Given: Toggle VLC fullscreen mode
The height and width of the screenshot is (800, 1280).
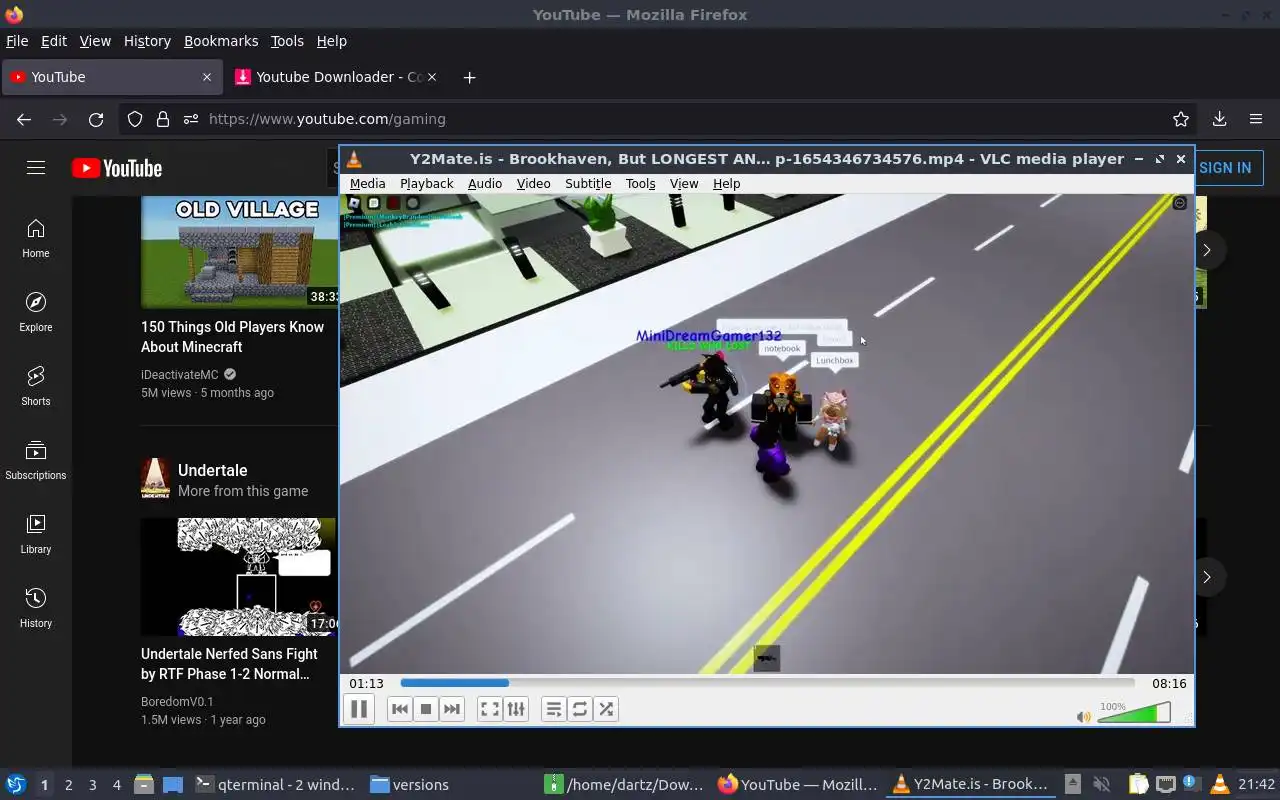Looking at the screenshot, I should 490,709.
